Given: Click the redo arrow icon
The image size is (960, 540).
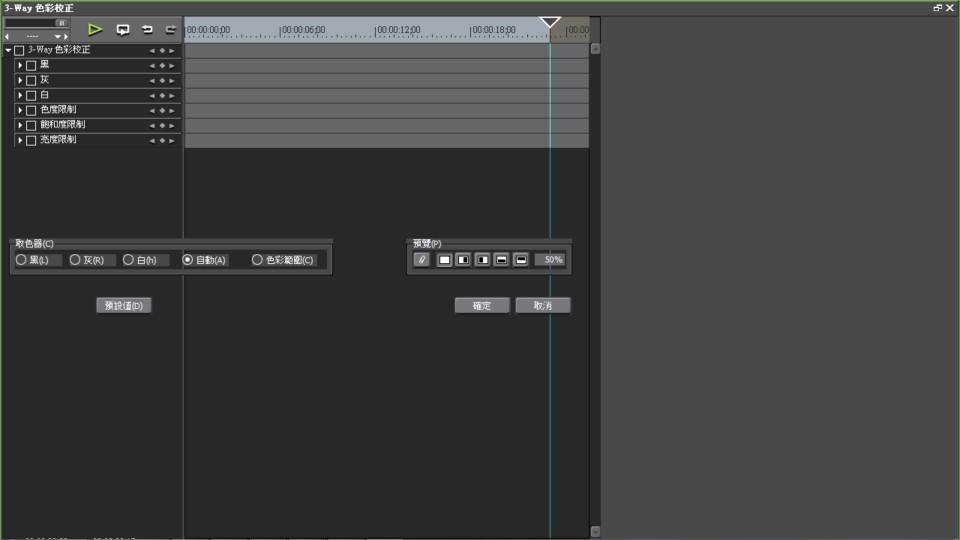Looking at the screenshot, I should click(171, 30).
